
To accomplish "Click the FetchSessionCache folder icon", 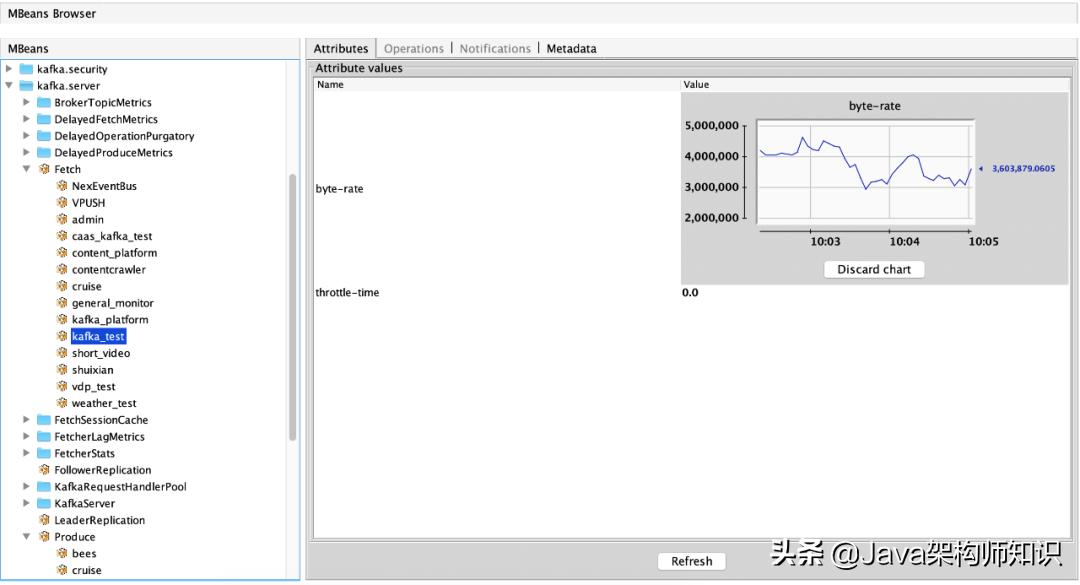I will [x=43, y=420].
